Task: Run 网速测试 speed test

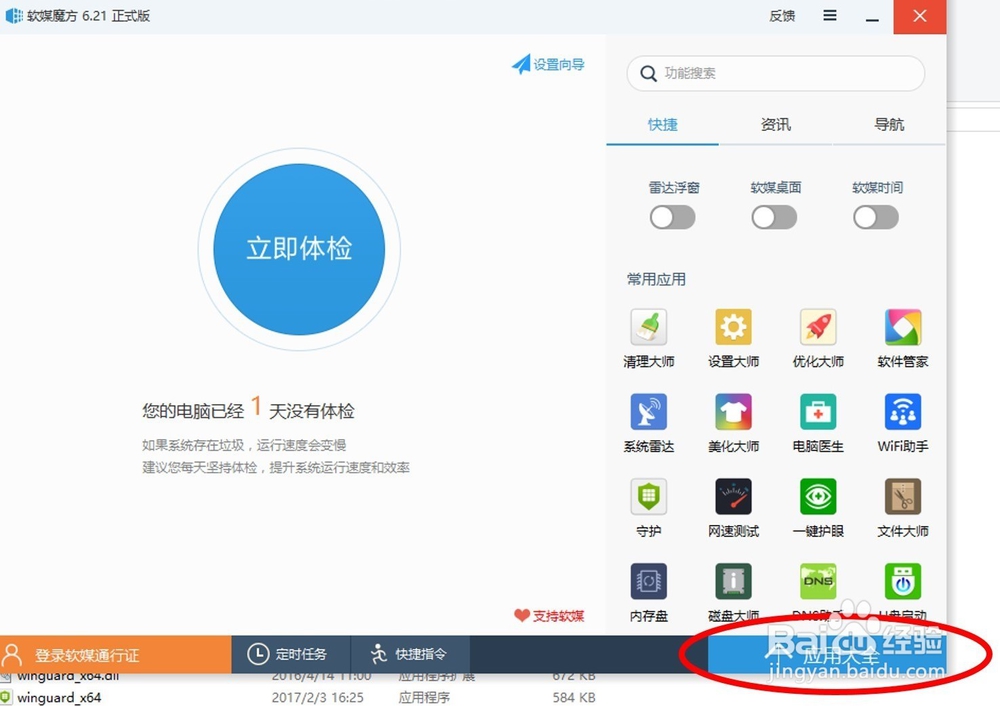Action: pyautogui.click(x=733, y=505)
